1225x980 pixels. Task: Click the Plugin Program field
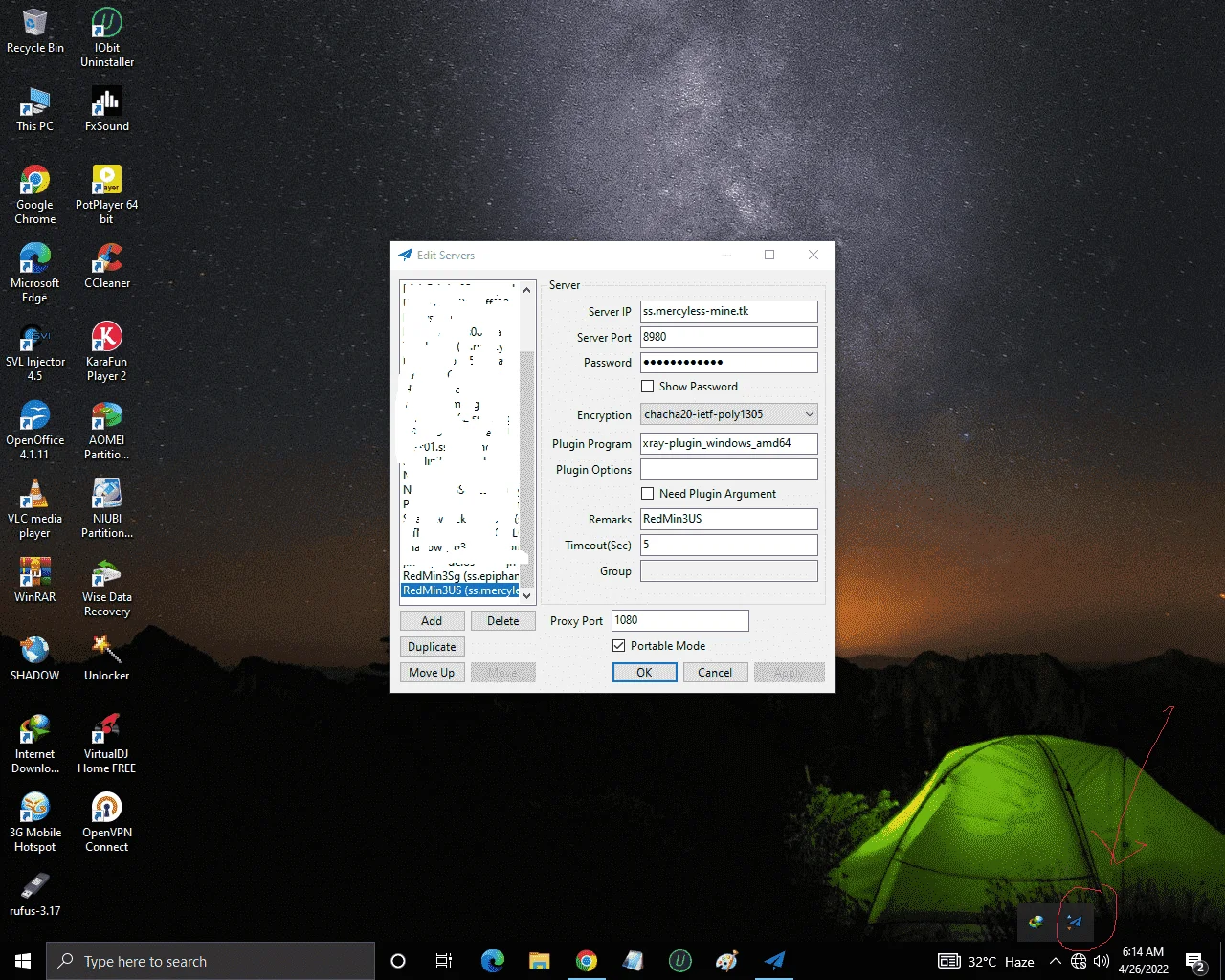pyautogui.click(x=729, y=443)
